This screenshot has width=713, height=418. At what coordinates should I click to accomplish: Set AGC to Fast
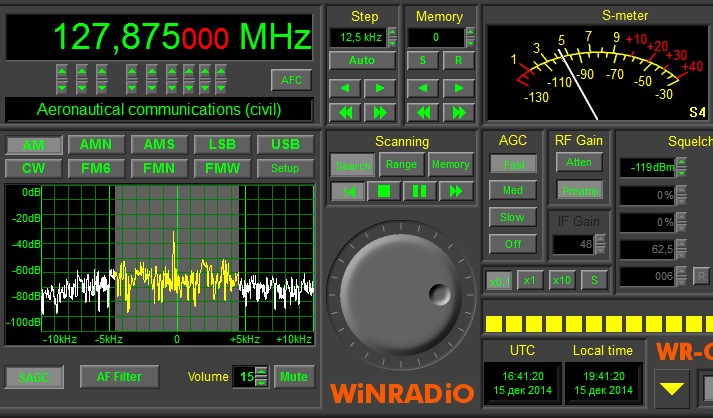(x=513, y=164)
